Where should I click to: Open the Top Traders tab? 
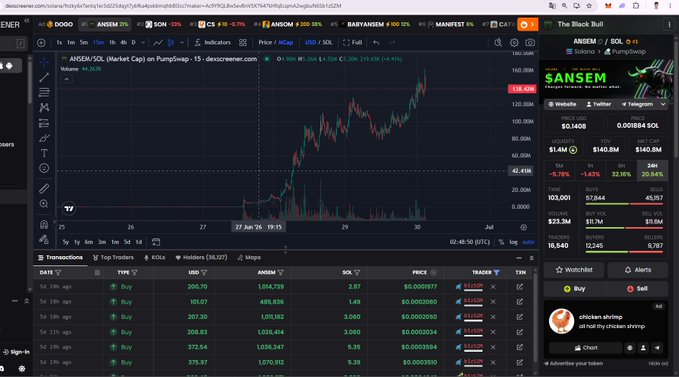point(113,258)
